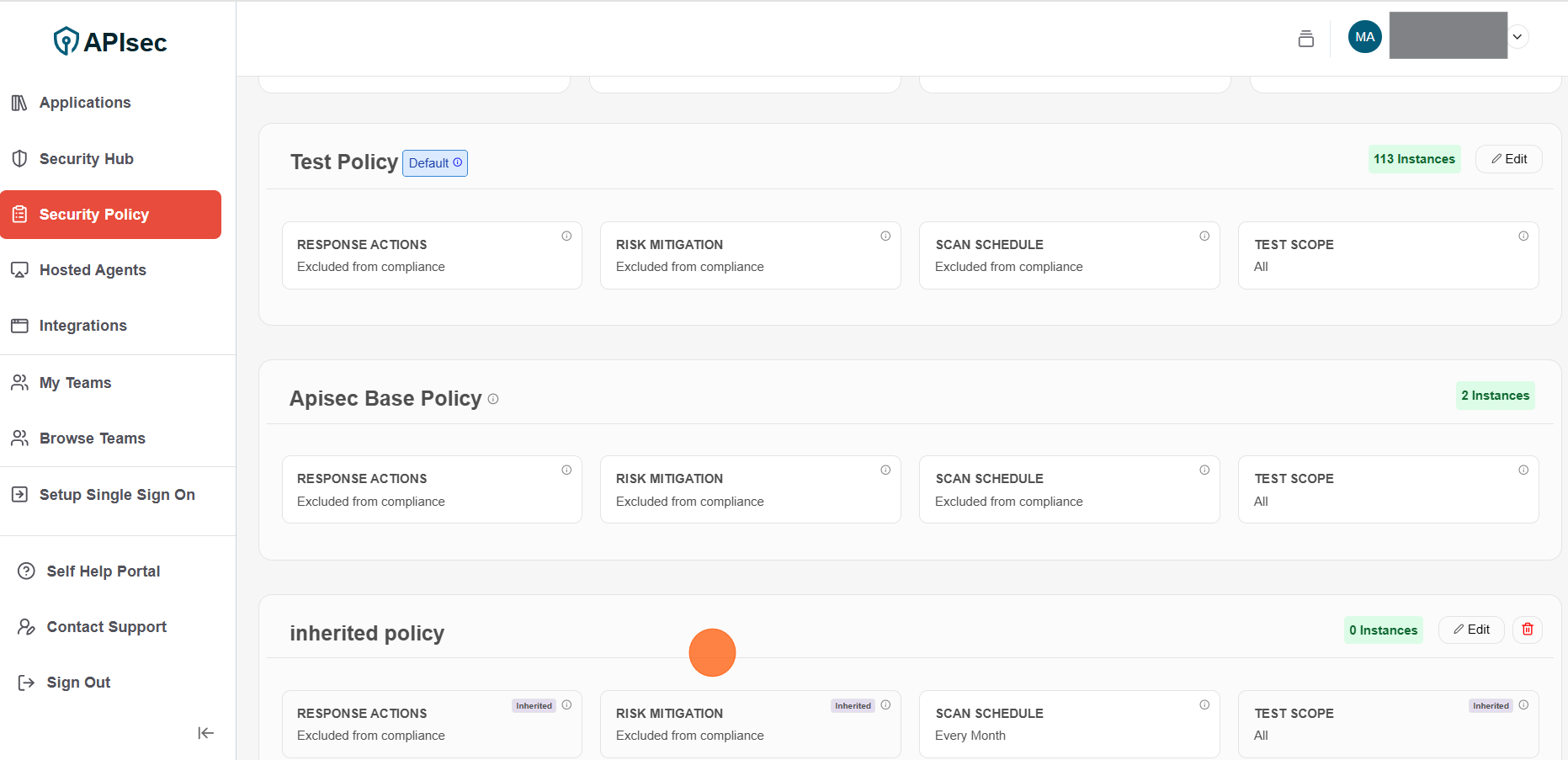Image resolution: width=1568 pixels, height=760 pixels.
Task: Click Sign Out in sidebar
Action: [x=78, y=683]
